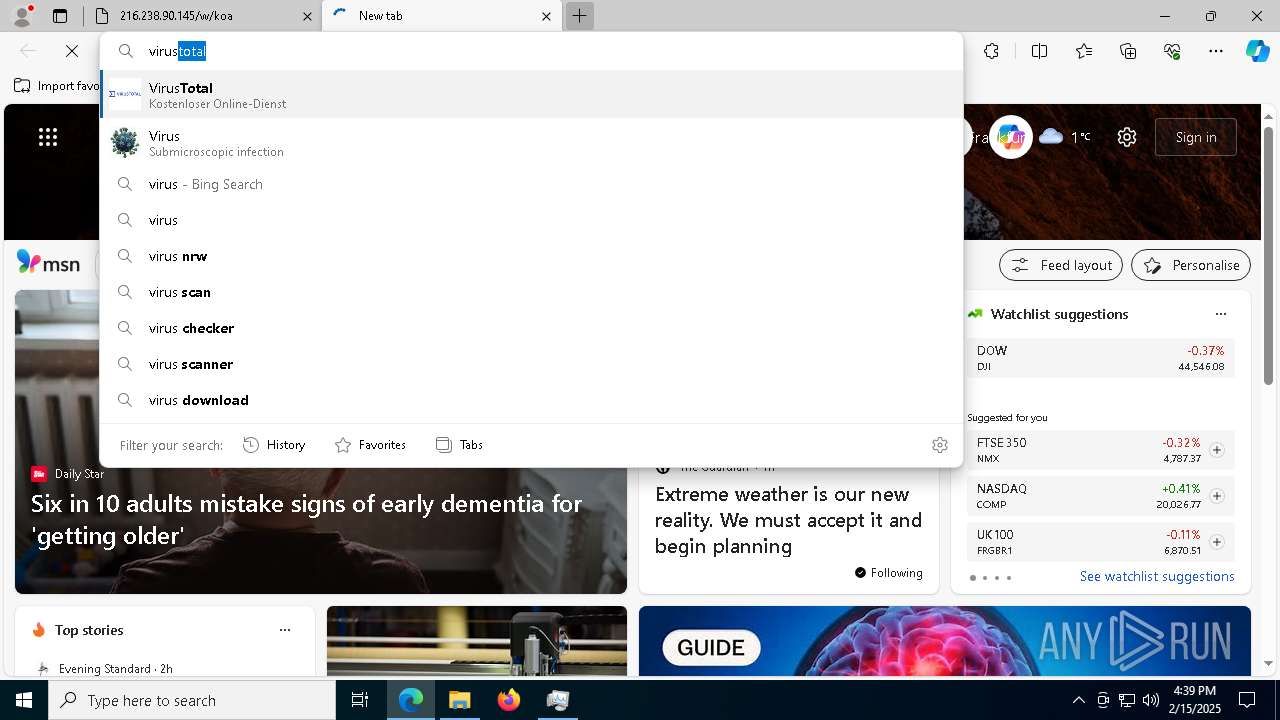
Task: Open the volume speaker tray icon
Action: (1150, 700)
